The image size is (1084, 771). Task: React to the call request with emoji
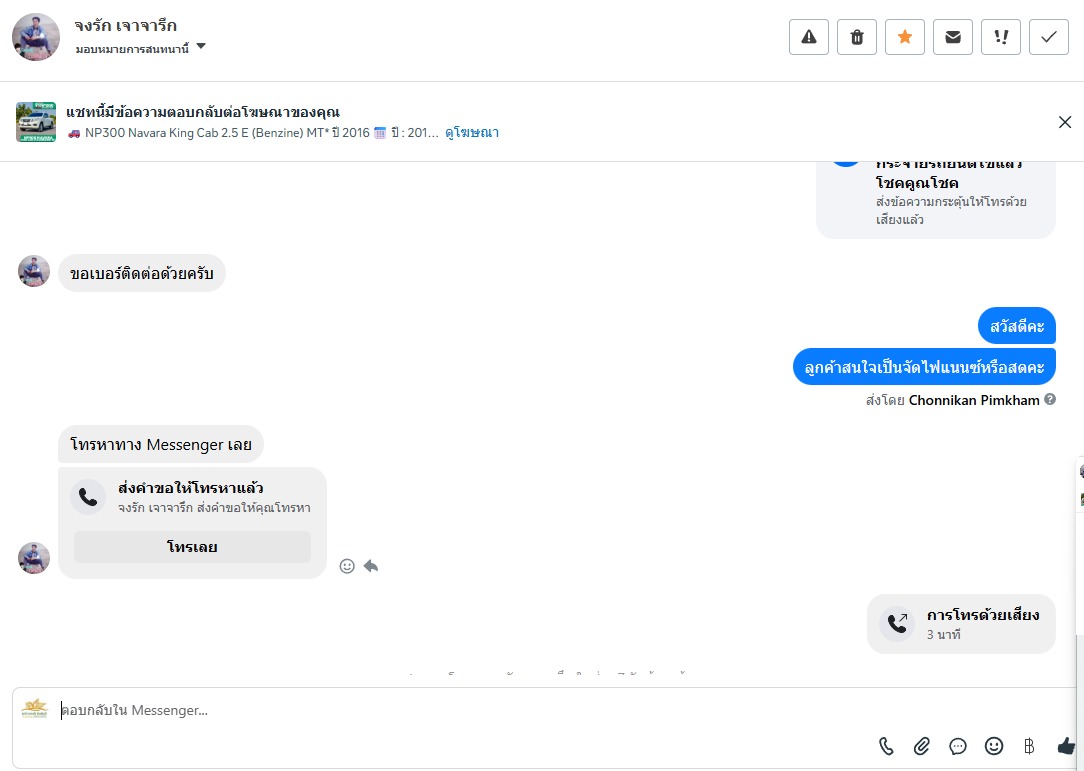[347, 566]
